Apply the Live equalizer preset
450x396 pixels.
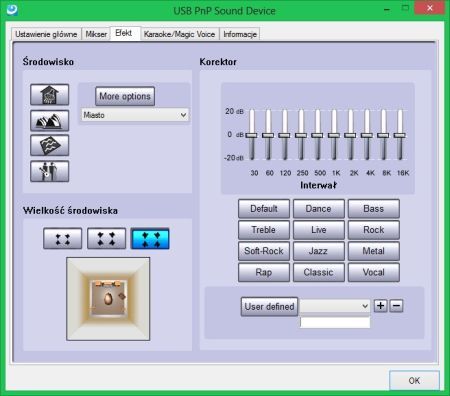click(319, 230)
